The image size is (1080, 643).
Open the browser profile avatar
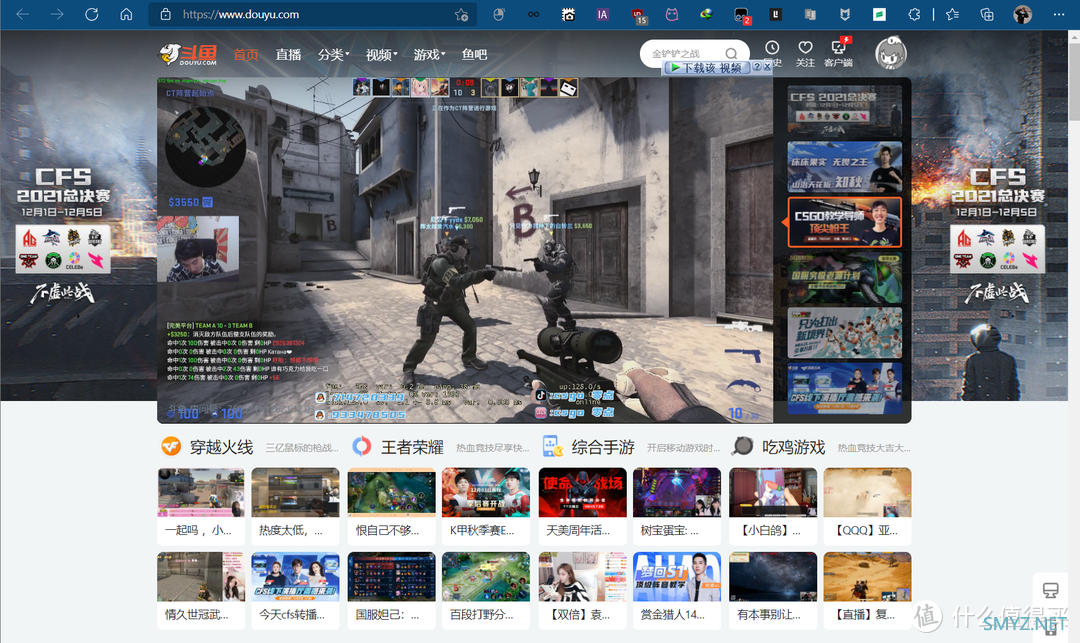1023,14
